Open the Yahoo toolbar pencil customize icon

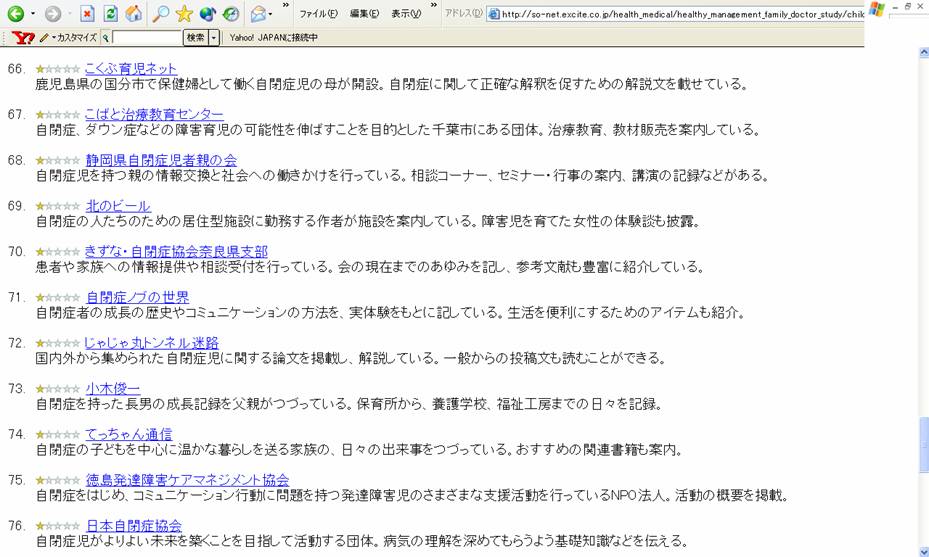tap(44, 37)
